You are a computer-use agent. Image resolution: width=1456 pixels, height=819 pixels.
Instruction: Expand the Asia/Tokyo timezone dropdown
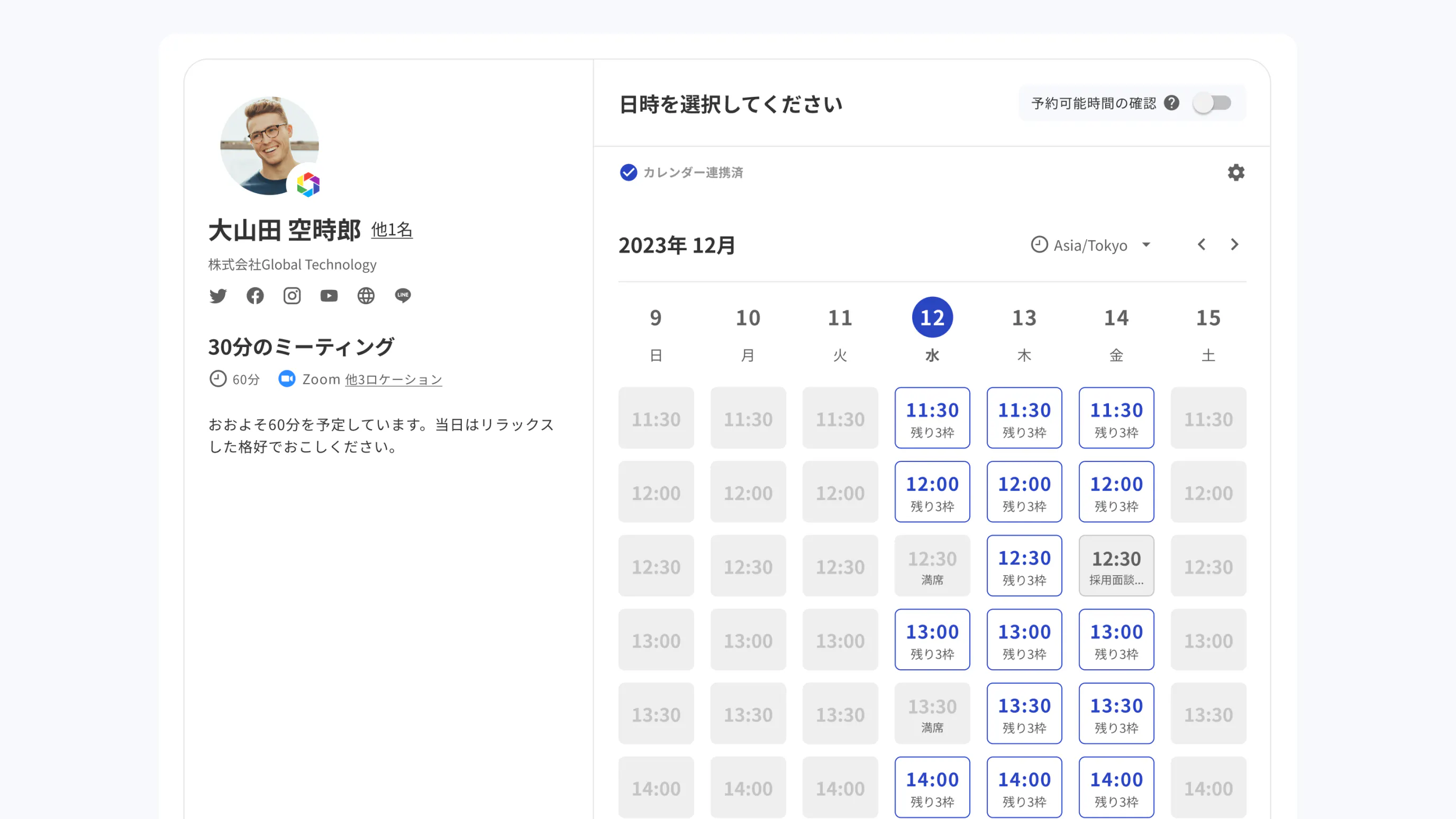(1091, 245)
